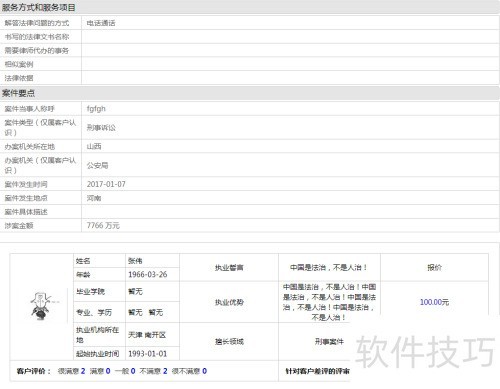The width and height of the screenshot is (500, 389).
Task: Select the 河南 occurrence place value
Action: (94, 198)
